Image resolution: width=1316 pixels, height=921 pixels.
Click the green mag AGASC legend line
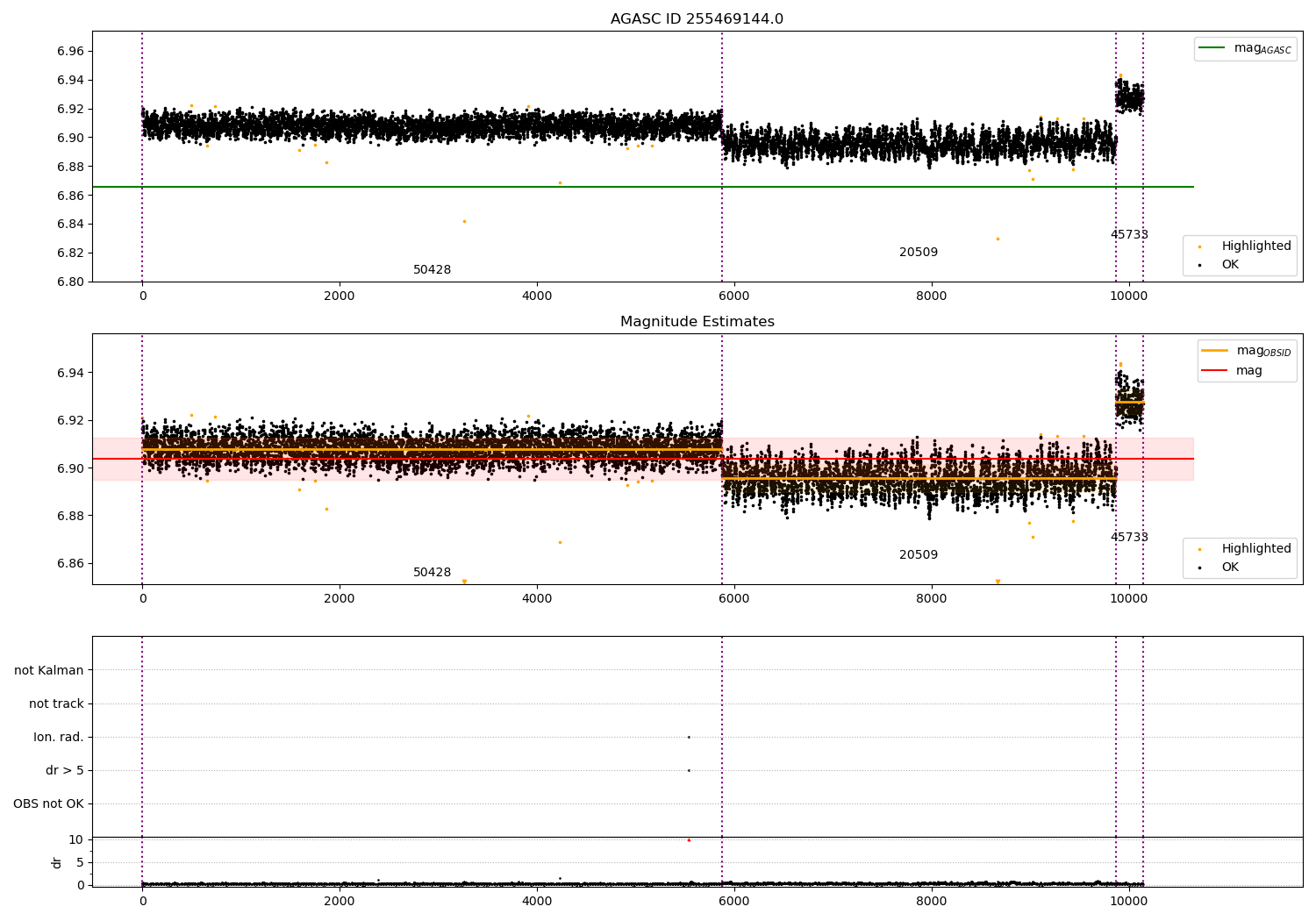pos(1213,48)
